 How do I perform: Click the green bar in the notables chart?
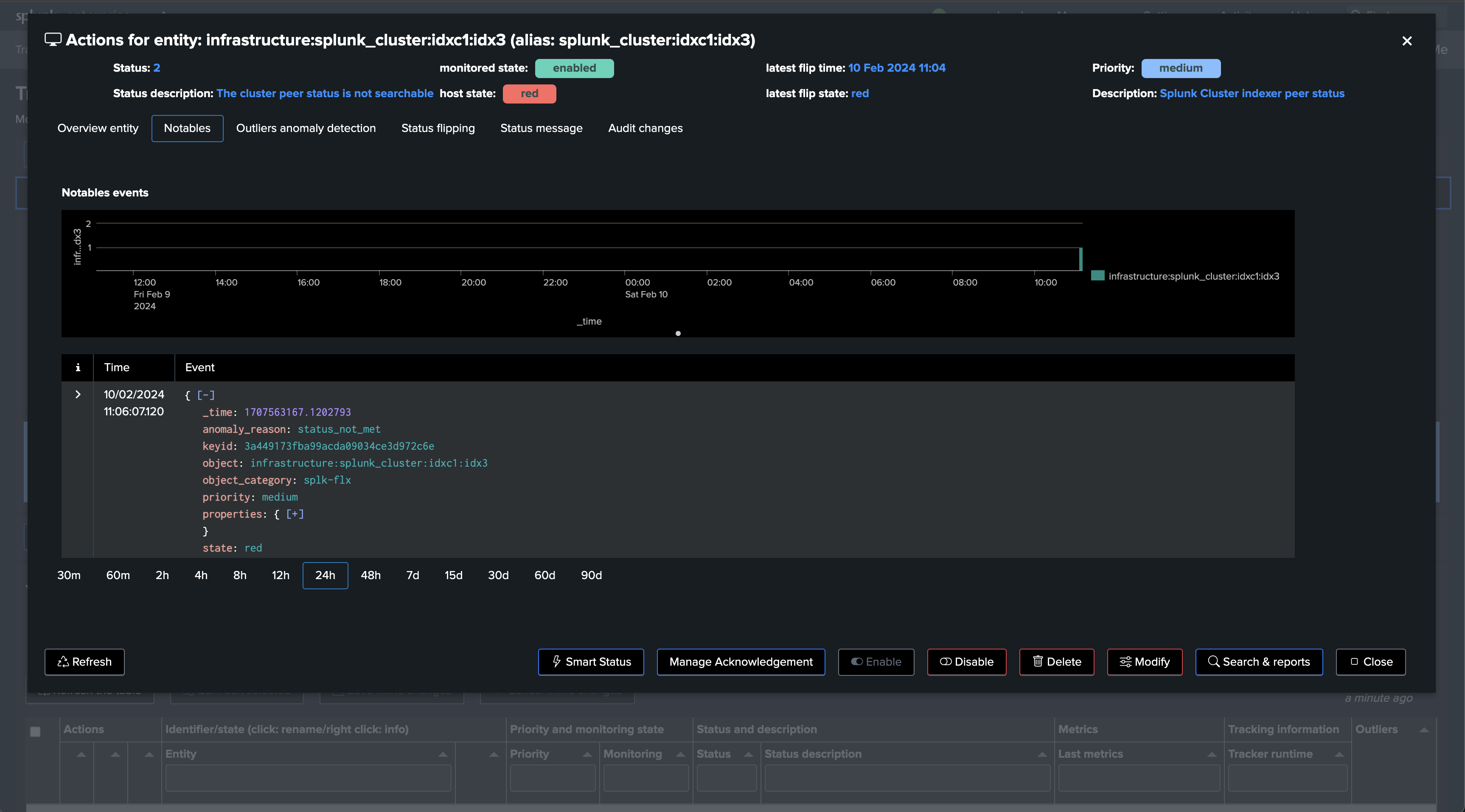[1081, 259]
